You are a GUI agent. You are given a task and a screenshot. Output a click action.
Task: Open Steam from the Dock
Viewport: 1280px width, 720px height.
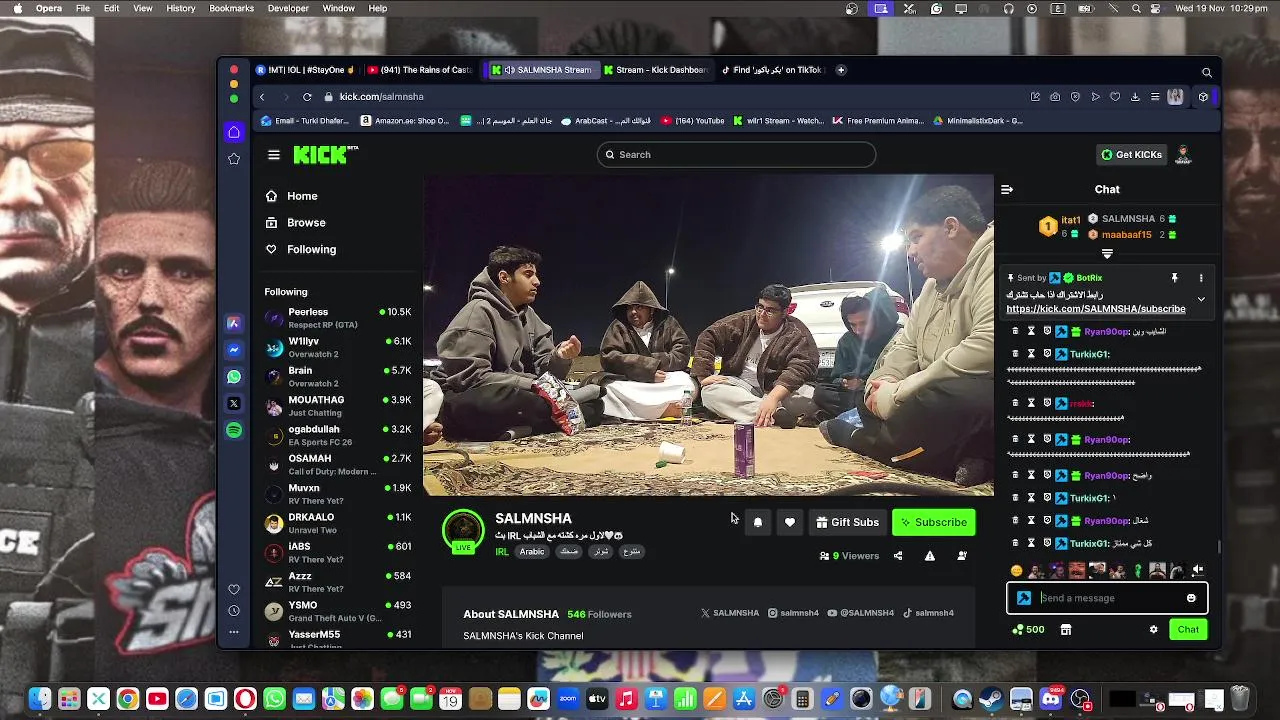[991, 699]
